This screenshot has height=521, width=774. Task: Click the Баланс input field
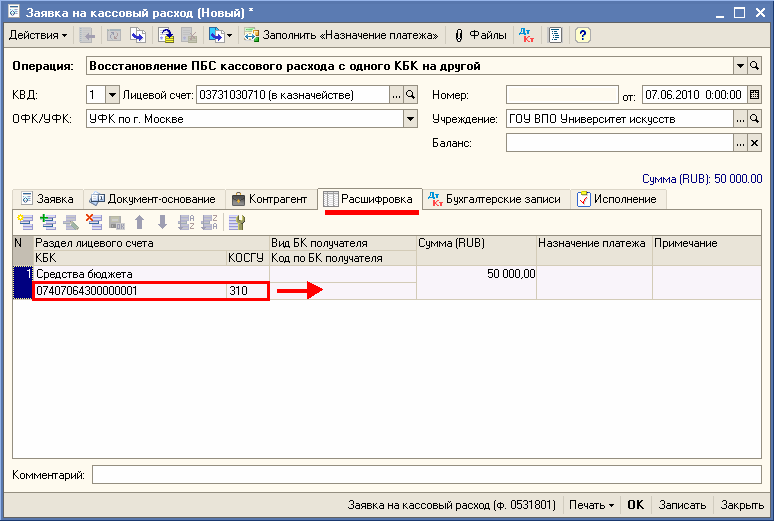(x=619, y=143)
